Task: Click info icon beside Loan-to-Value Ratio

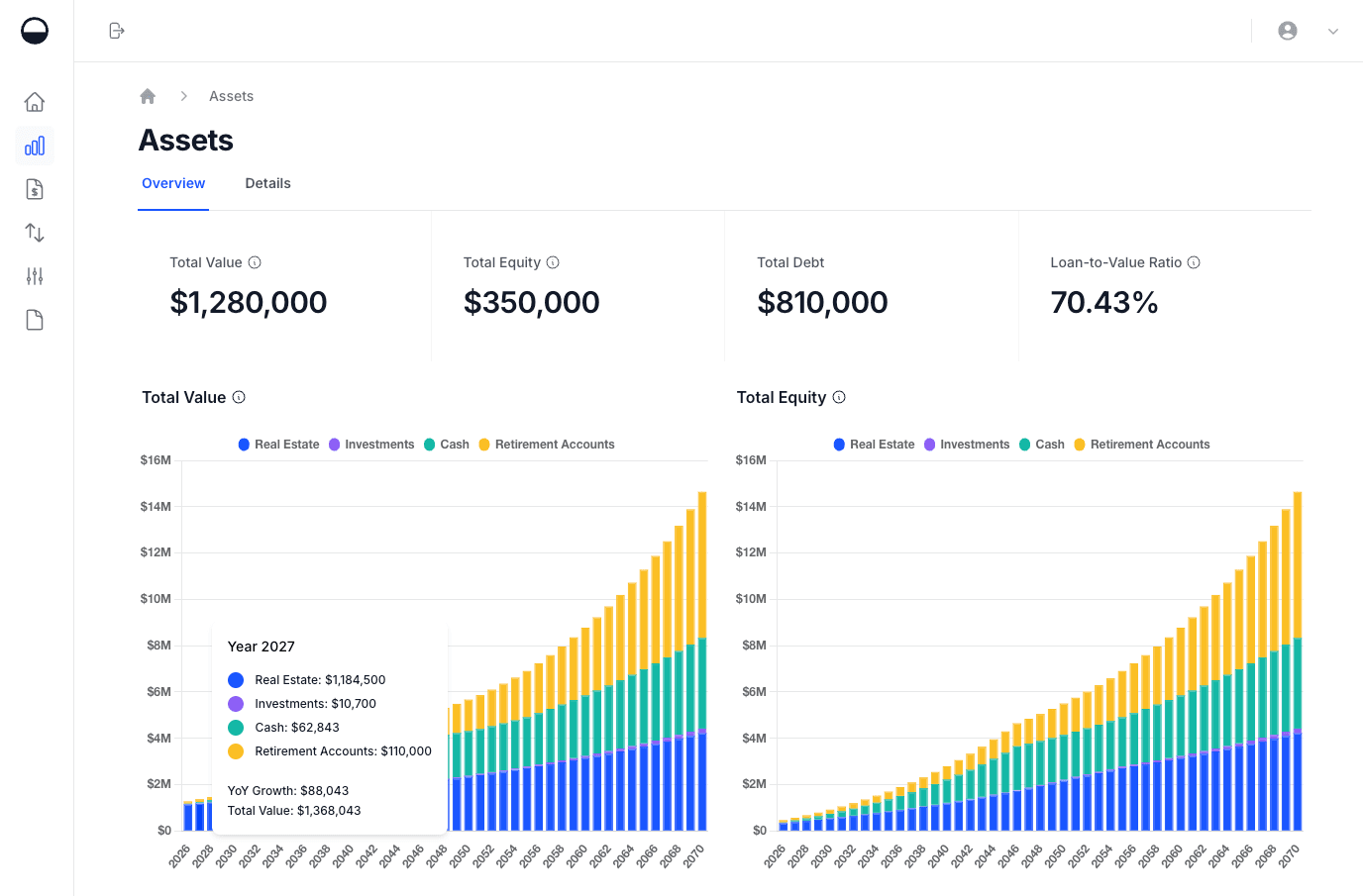Action: pos(1194,262)
